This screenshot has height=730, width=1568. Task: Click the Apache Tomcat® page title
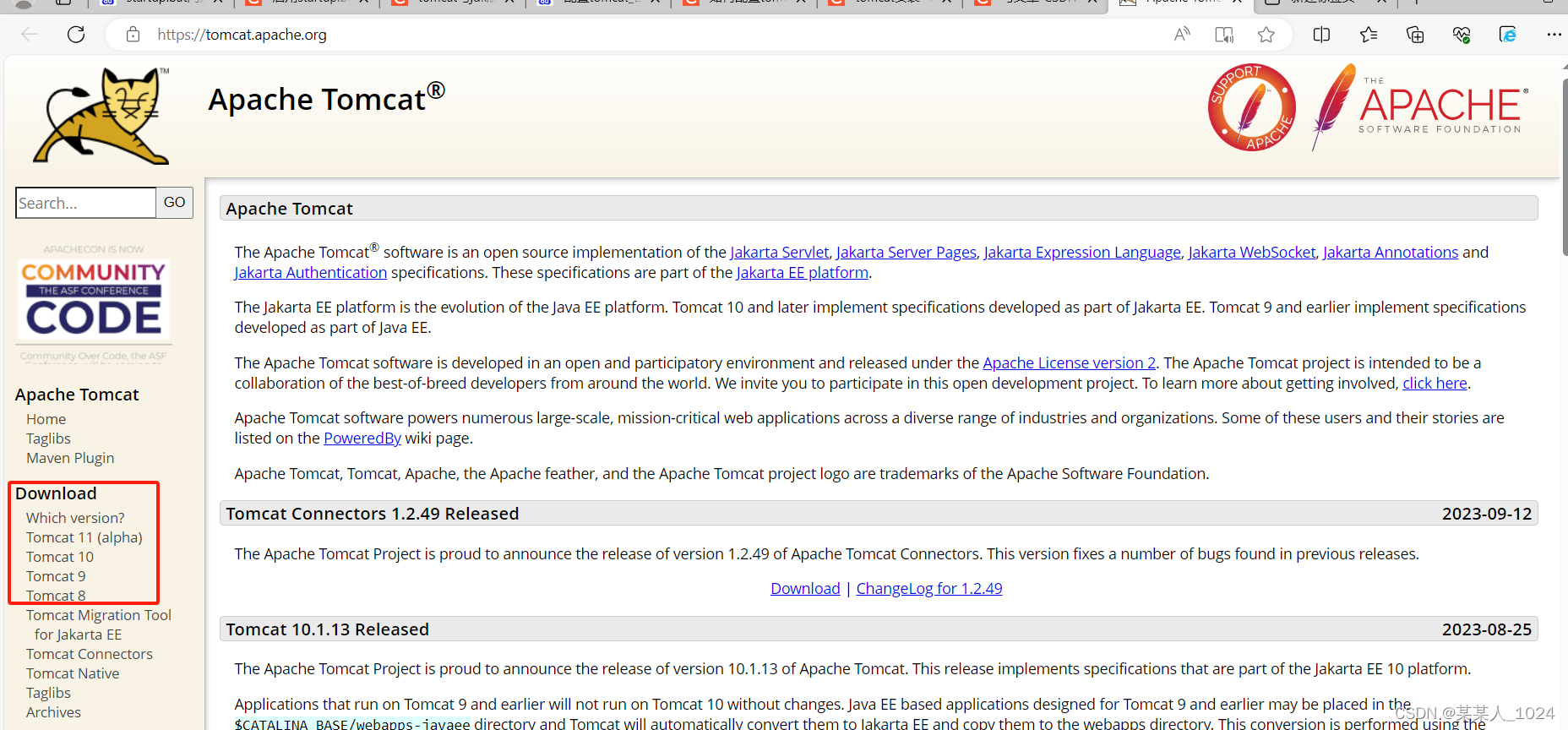coord(326,99)
